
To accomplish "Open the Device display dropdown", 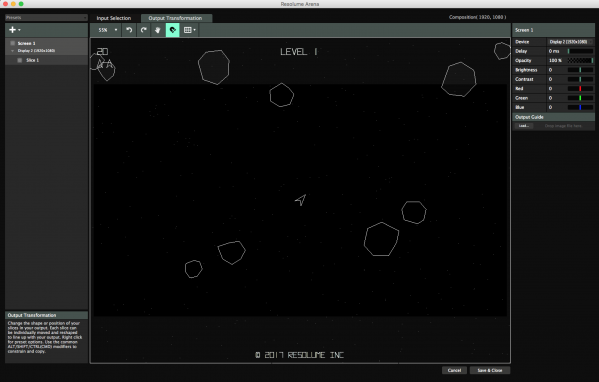I will click(571, 42).
